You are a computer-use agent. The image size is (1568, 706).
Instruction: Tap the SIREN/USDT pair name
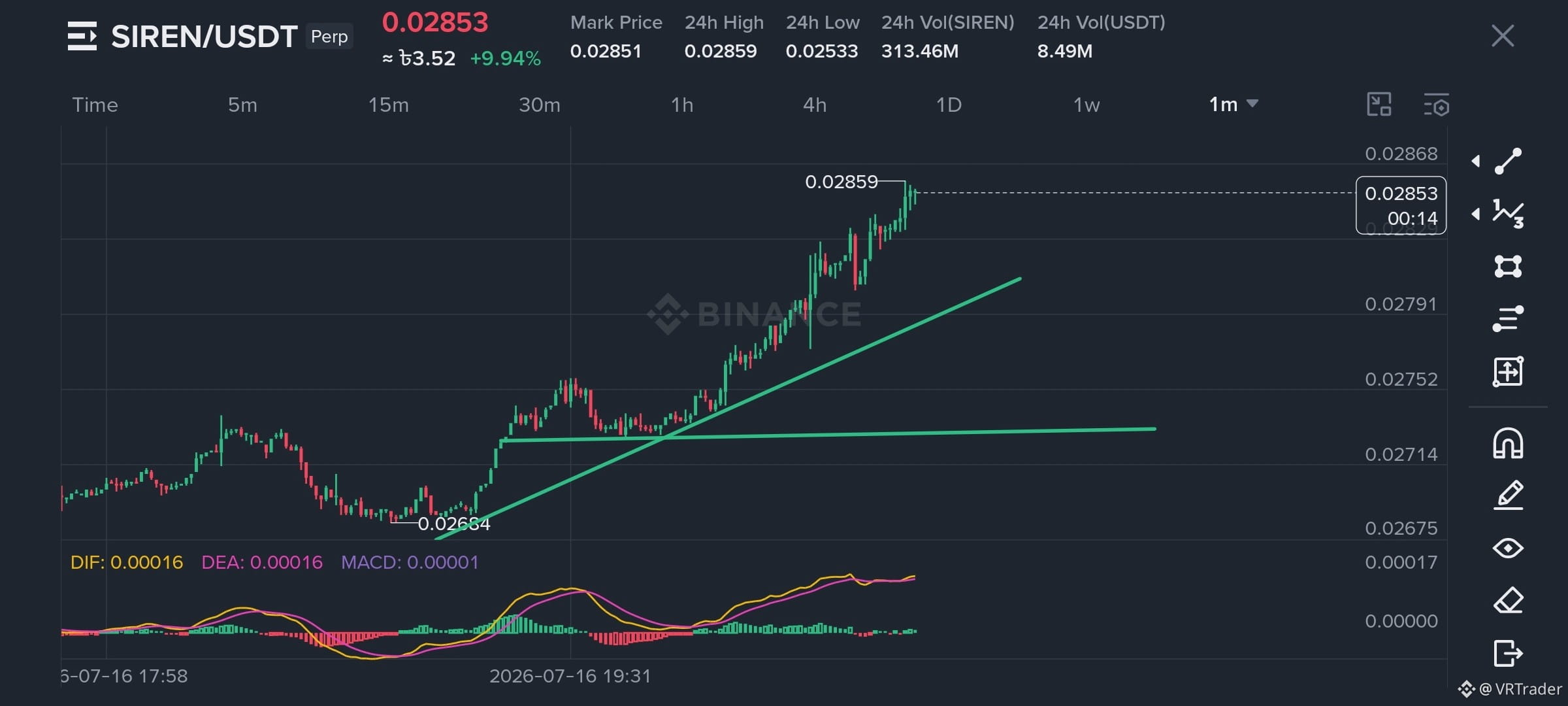pyautogui.click(x=204, y=37)
